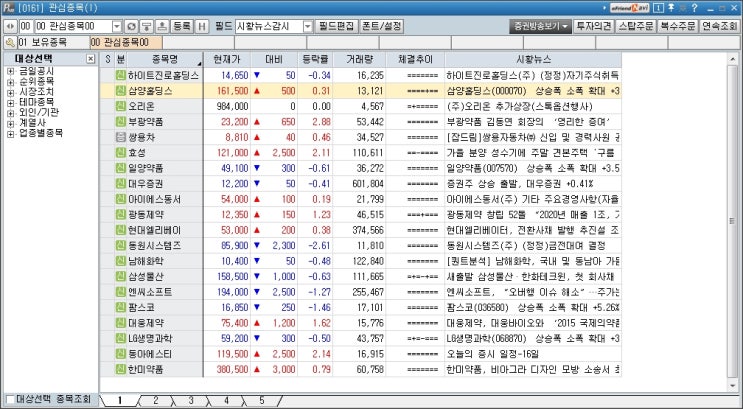The width and height of the screenshot is (743, 409).
Task: Click the green icon beside 광동제약
Action: pos(120,215)
